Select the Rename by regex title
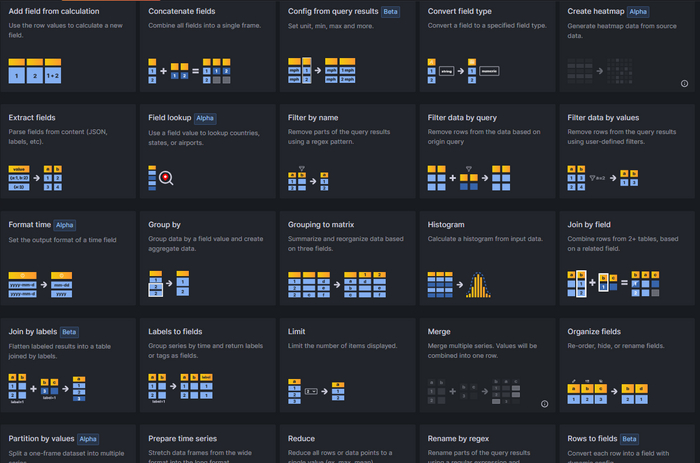 [x=458, y=438]
